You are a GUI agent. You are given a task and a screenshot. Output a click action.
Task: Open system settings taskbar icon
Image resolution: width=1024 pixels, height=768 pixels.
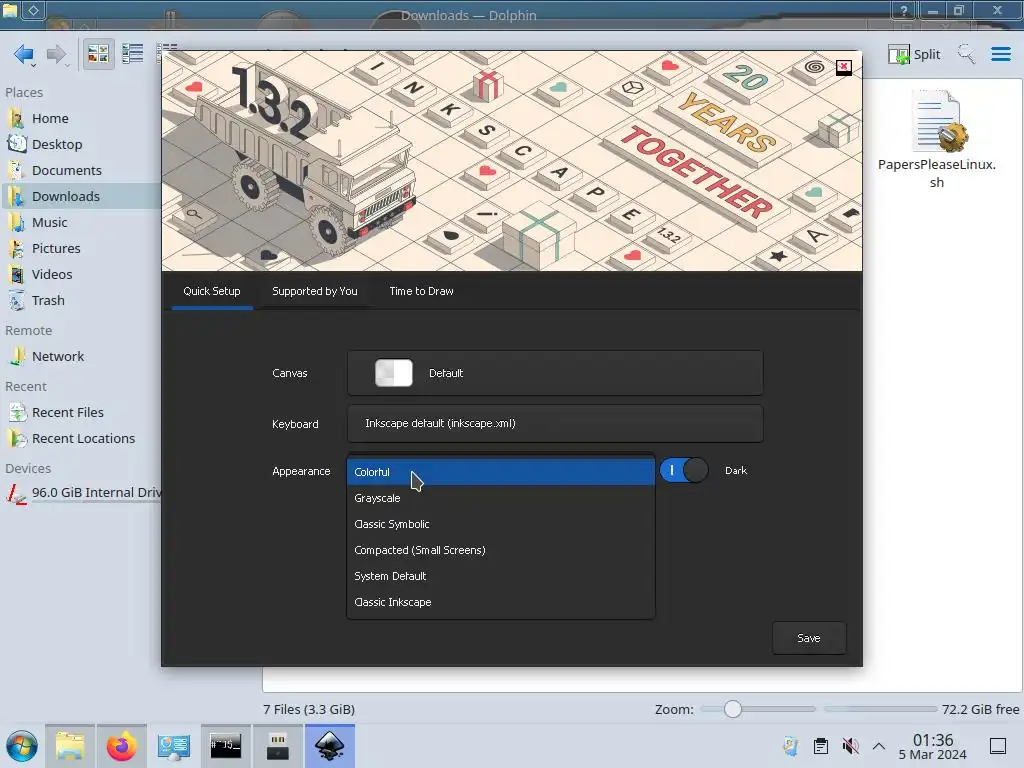(174, 746)
